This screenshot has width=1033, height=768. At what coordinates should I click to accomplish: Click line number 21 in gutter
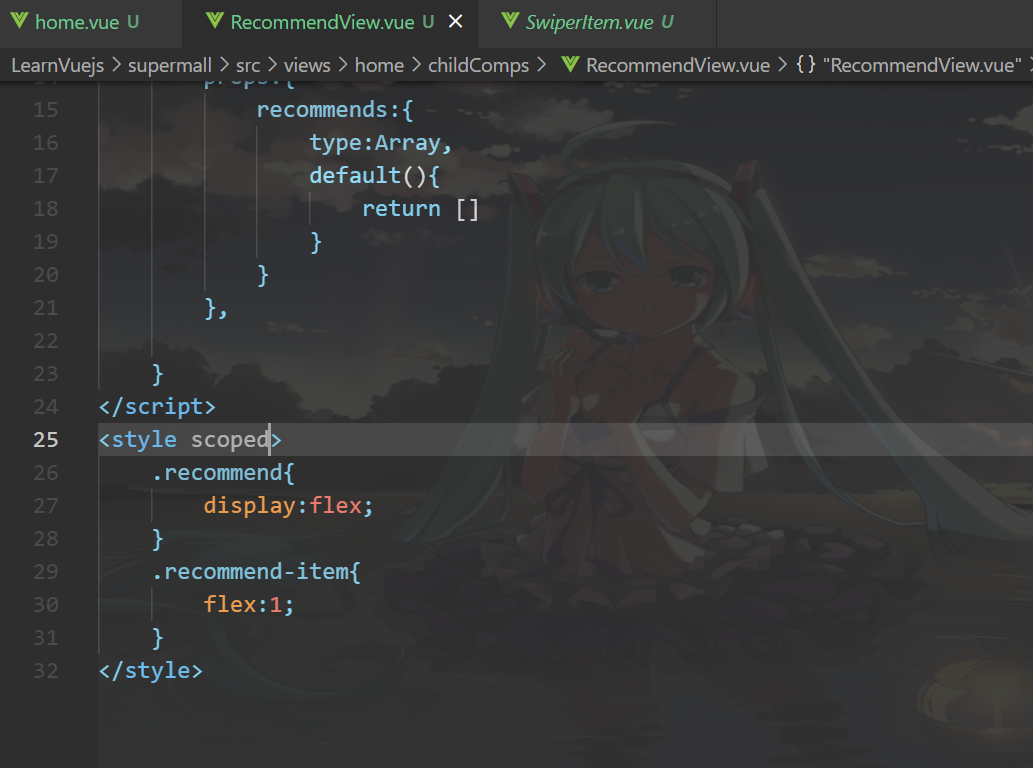[45, 308]
